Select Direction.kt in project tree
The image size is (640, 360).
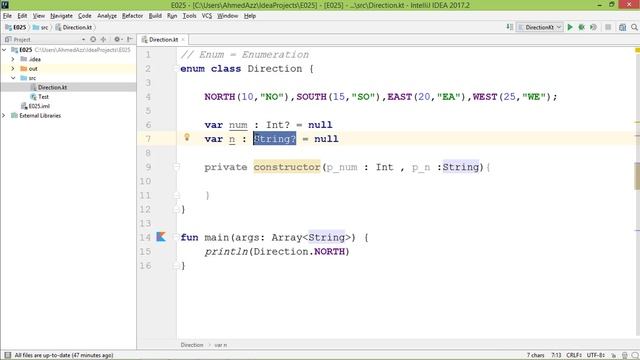tap(52, 87)
